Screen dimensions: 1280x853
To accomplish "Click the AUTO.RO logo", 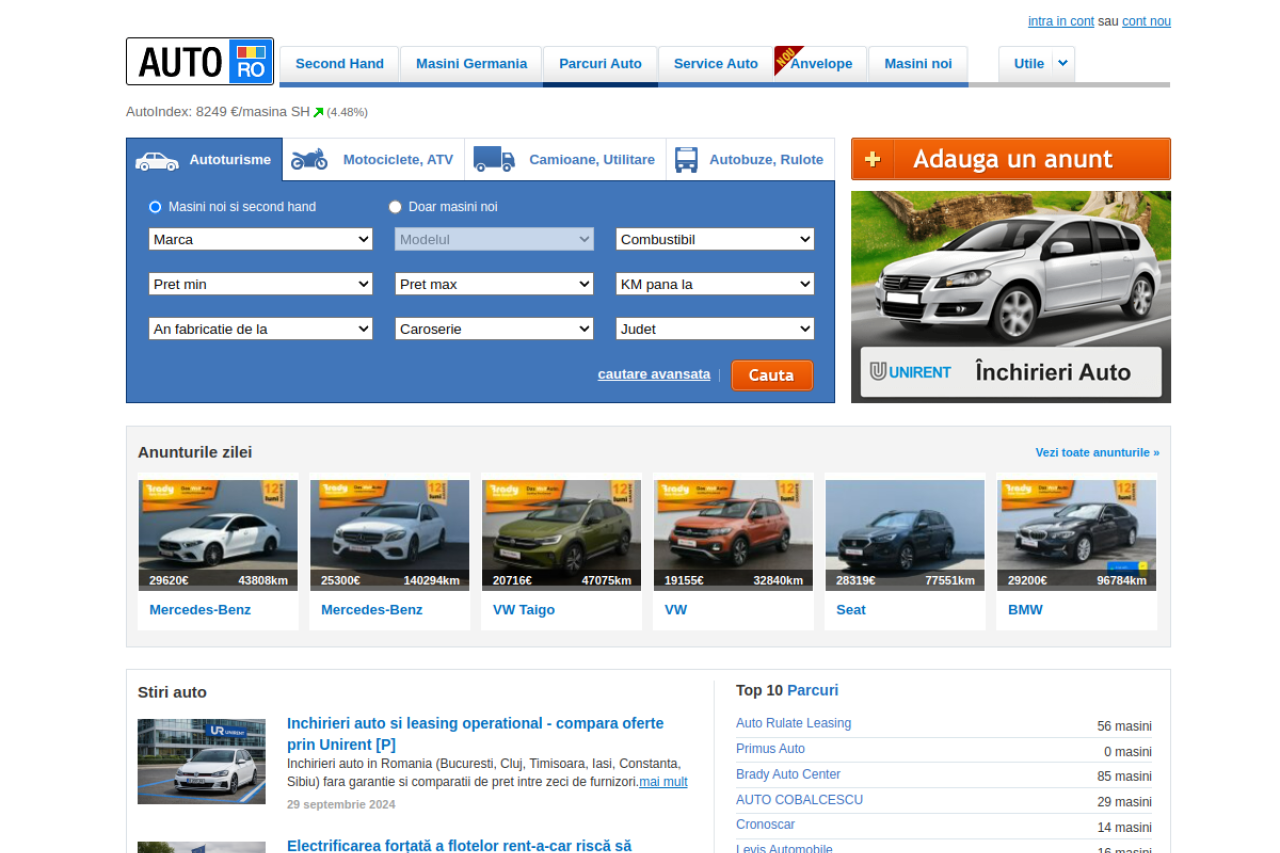I will tap(200, 62).
